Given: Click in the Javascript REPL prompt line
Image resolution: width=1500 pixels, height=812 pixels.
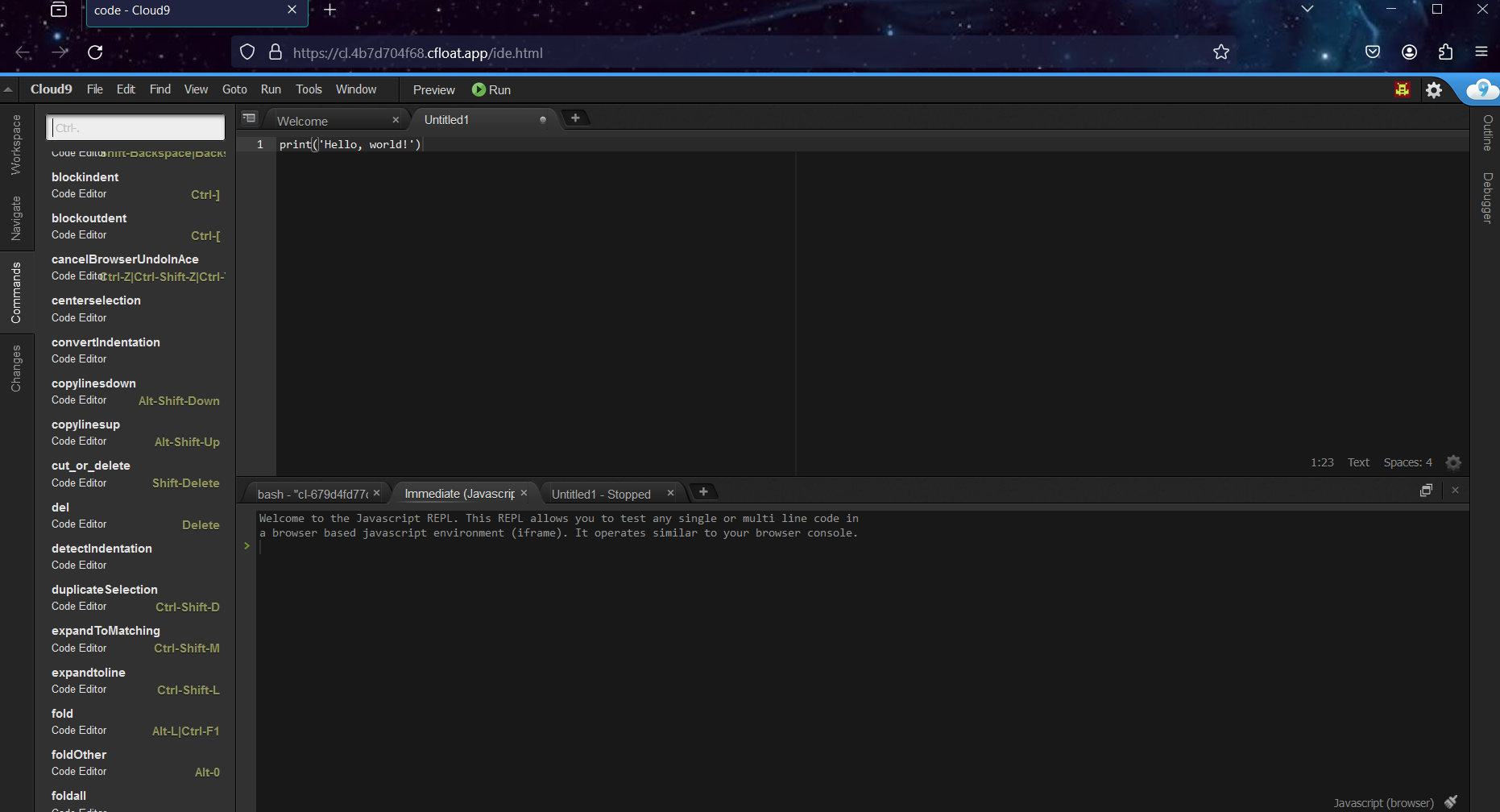Looking at the screenshot, I should tap(862, 547).
